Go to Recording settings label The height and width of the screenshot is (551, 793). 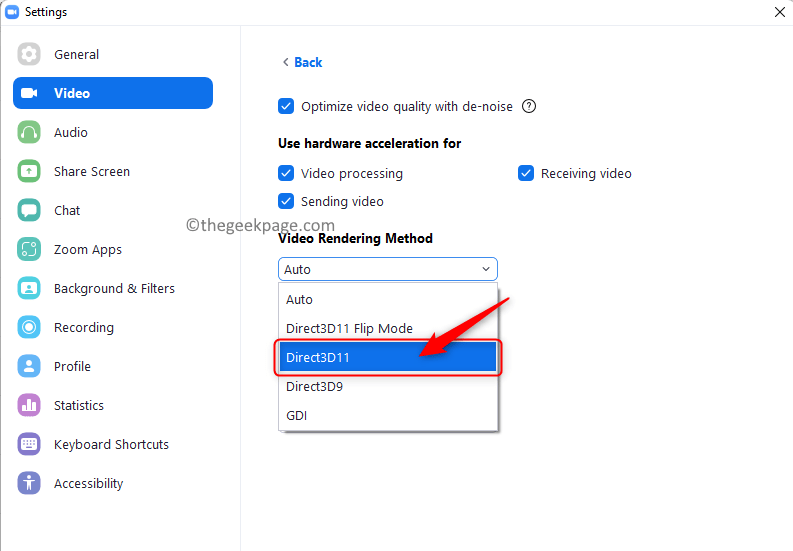tap(84, 327)
